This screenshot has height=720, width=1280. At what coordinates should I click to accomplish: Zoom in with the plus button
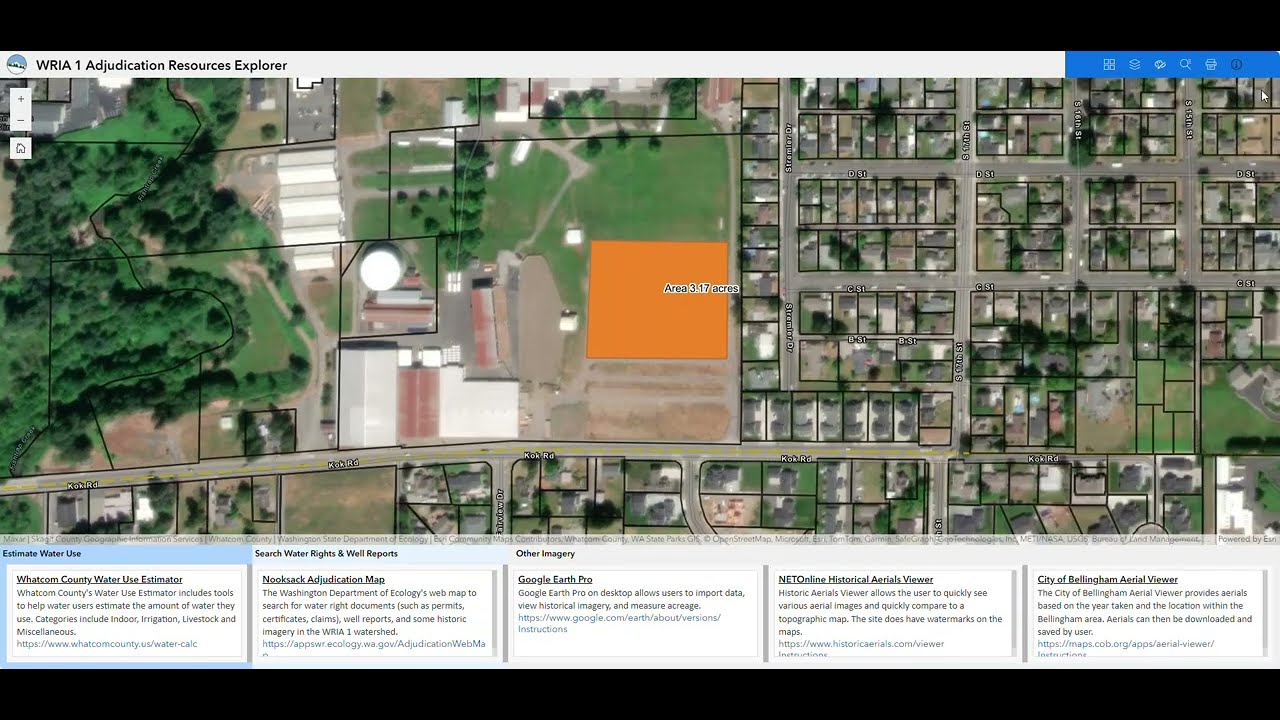(x=21, y=99)
